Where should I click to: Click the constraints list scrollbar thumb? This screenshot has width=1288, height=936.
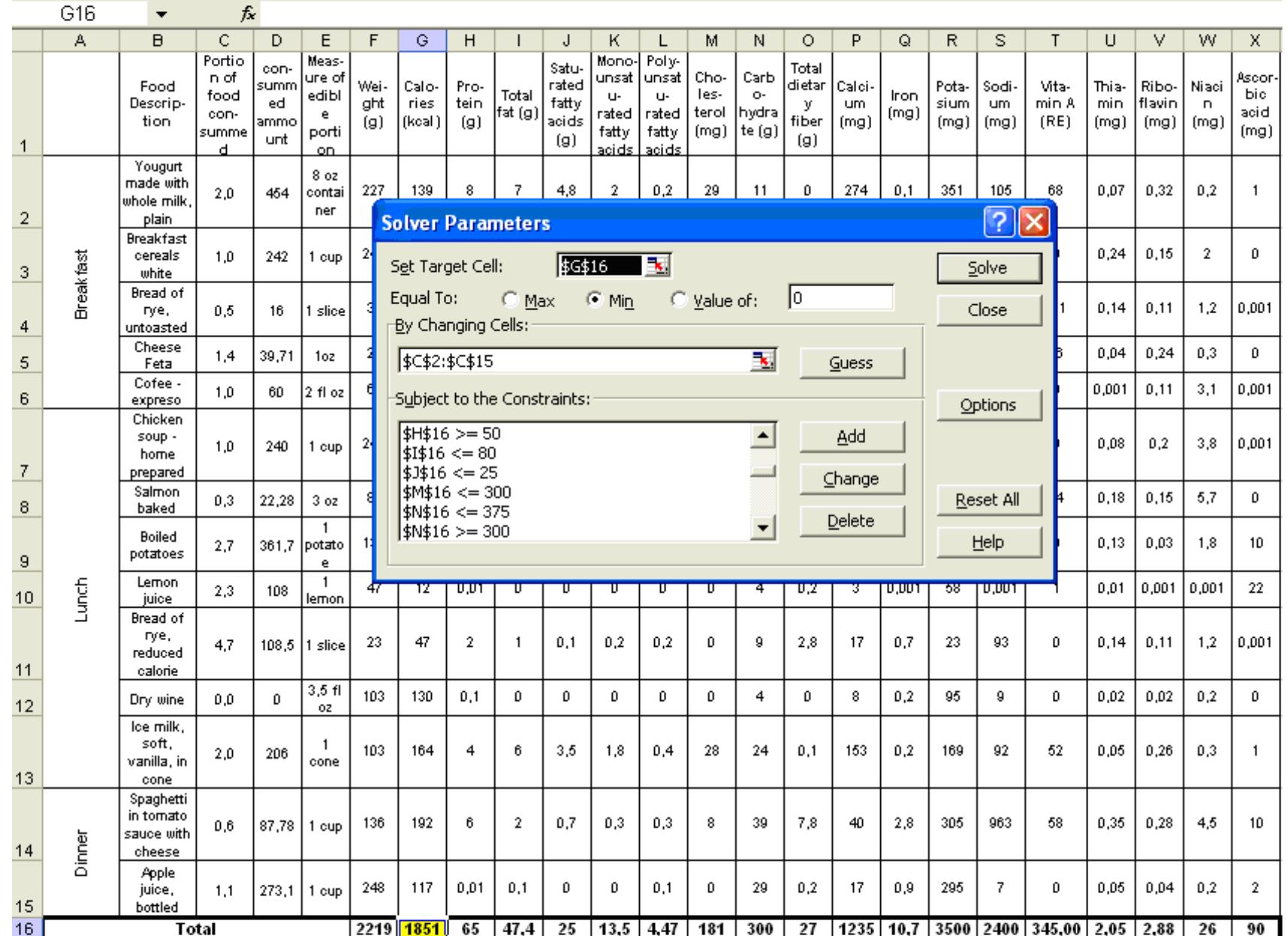coord(762,472)
